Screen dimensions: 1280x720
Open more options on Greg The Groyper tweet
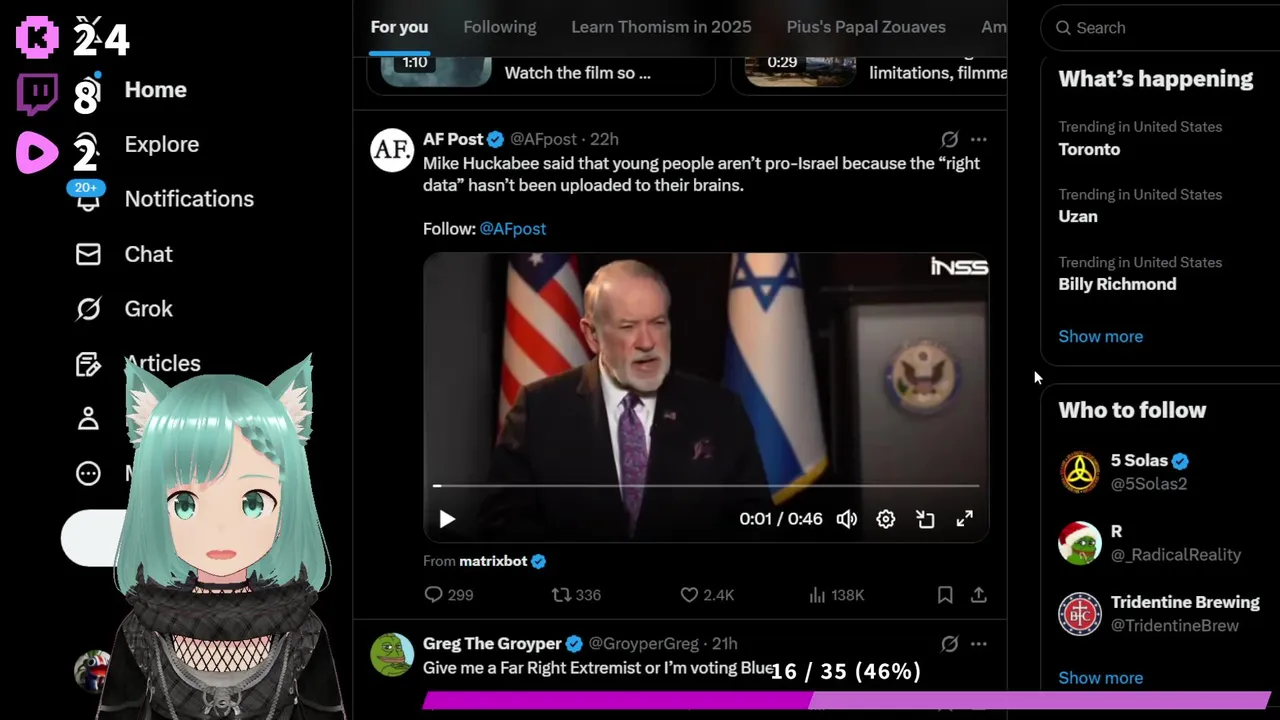point(979,644)
